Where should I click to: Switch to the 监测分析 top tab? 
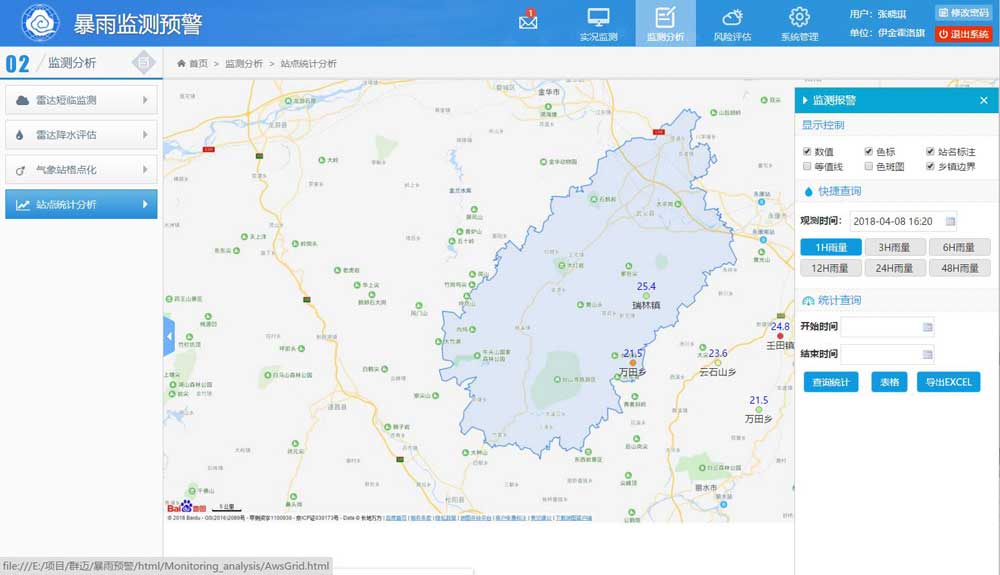click(x=665, y=24)
